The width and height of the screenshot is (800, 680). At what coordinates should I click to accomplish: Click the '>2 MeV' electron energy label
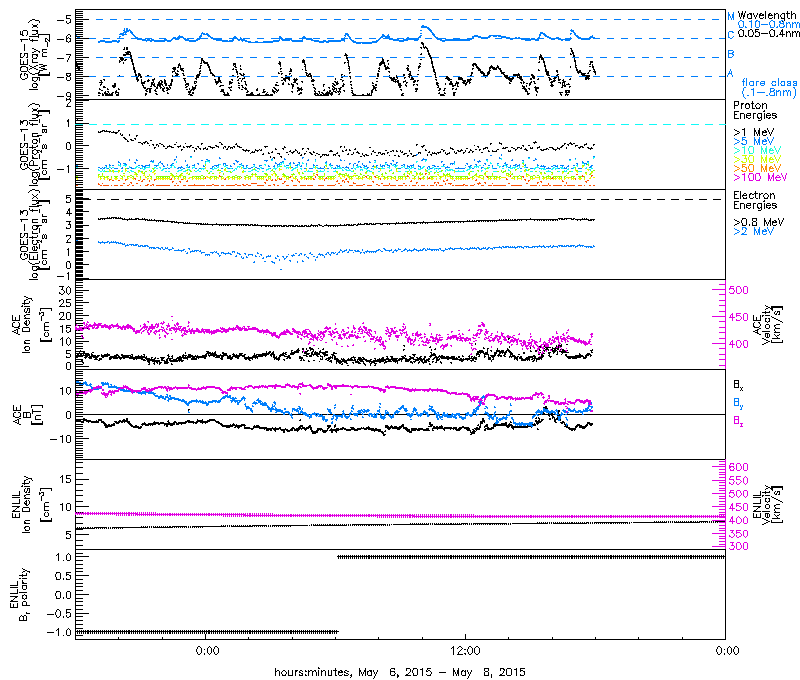click(754, 232)
